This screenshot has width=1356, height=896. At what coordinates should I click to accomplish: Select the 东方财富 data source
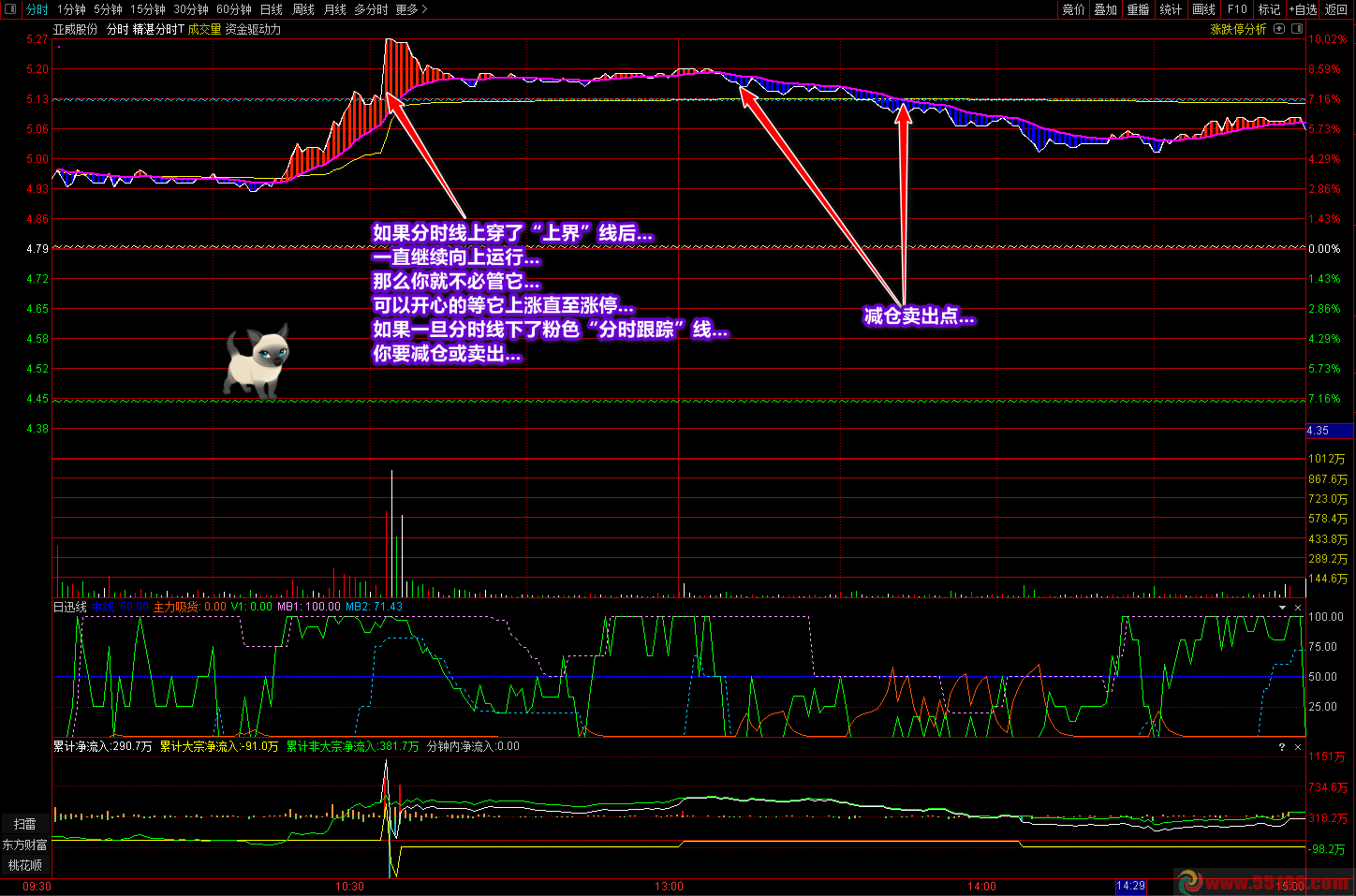(x=25, y=845)
